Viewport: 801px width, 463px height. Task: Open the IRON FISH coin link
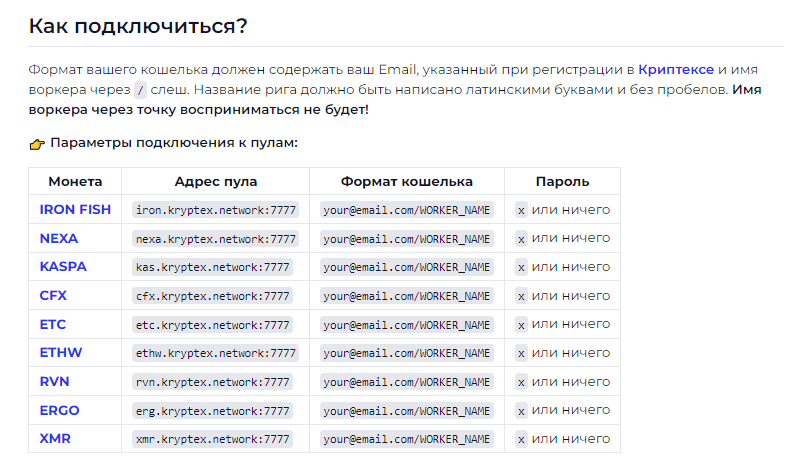[75, 210]
